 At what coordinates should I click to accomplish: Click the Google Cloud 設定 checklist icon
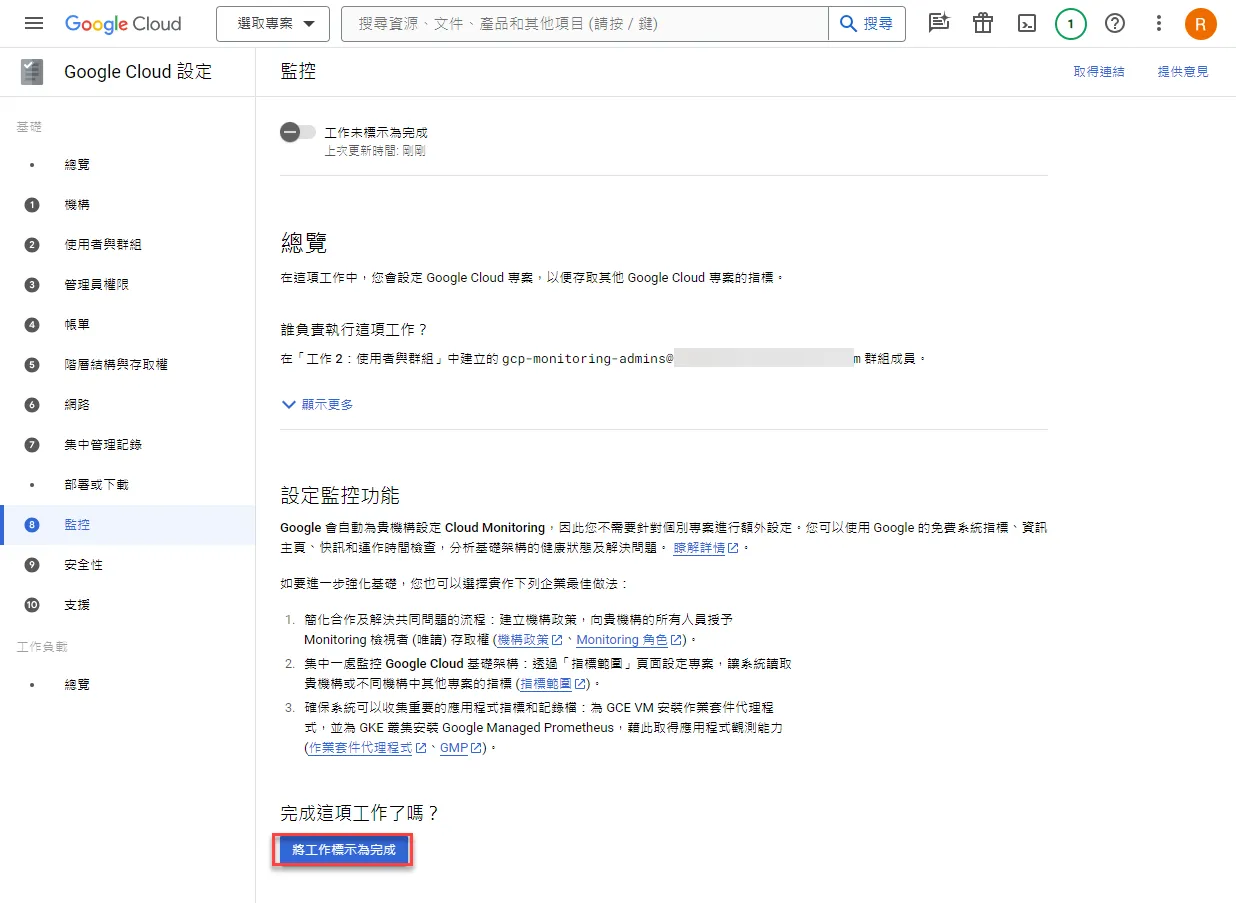pos(32,72)
